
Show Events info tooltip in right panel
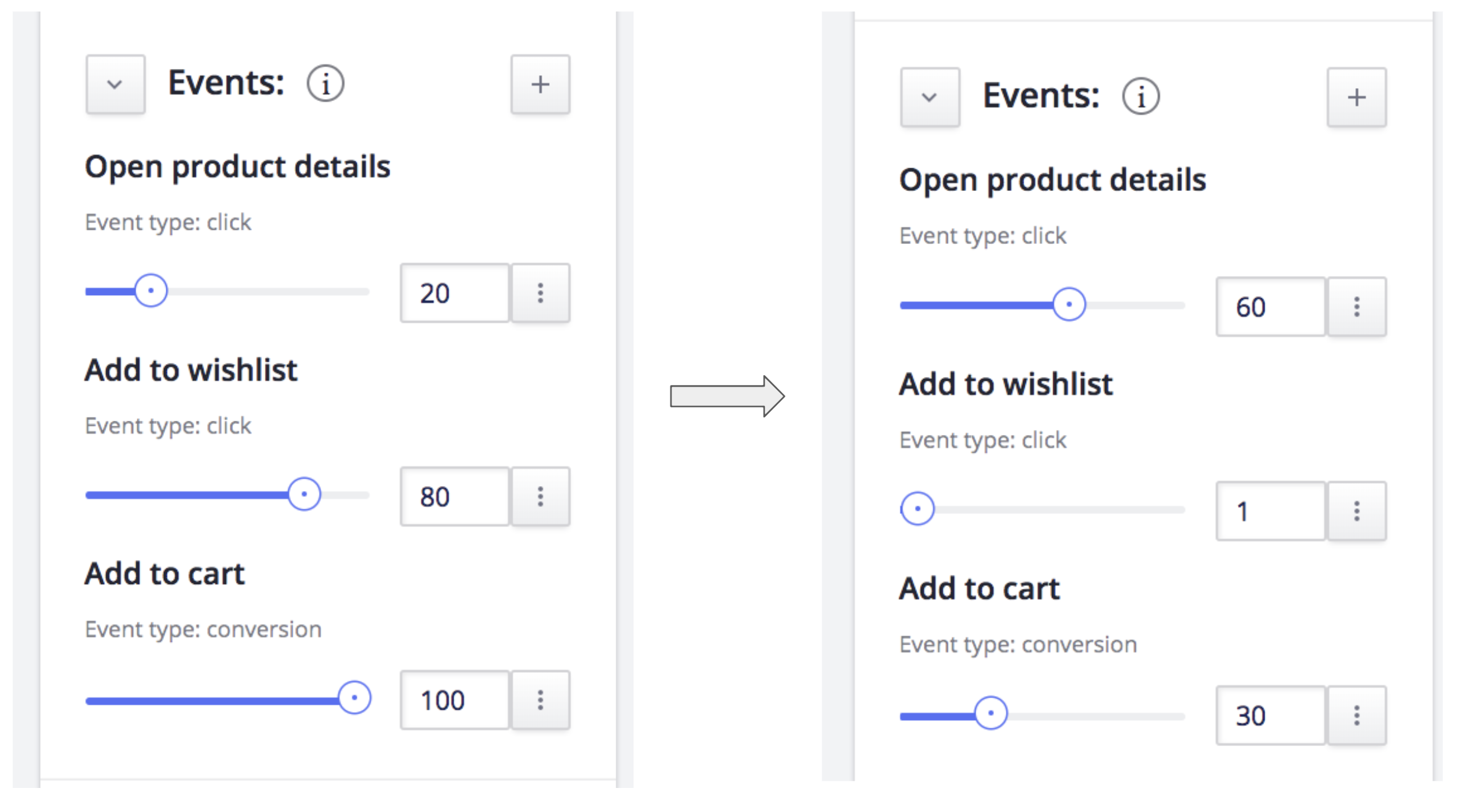point(1141,97)
